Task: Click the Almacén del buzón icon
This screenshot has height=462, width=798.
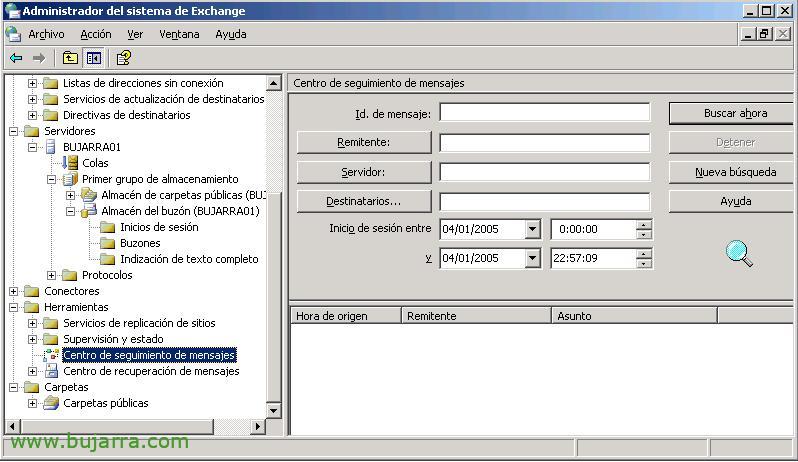Action: [x=89, y=211]
